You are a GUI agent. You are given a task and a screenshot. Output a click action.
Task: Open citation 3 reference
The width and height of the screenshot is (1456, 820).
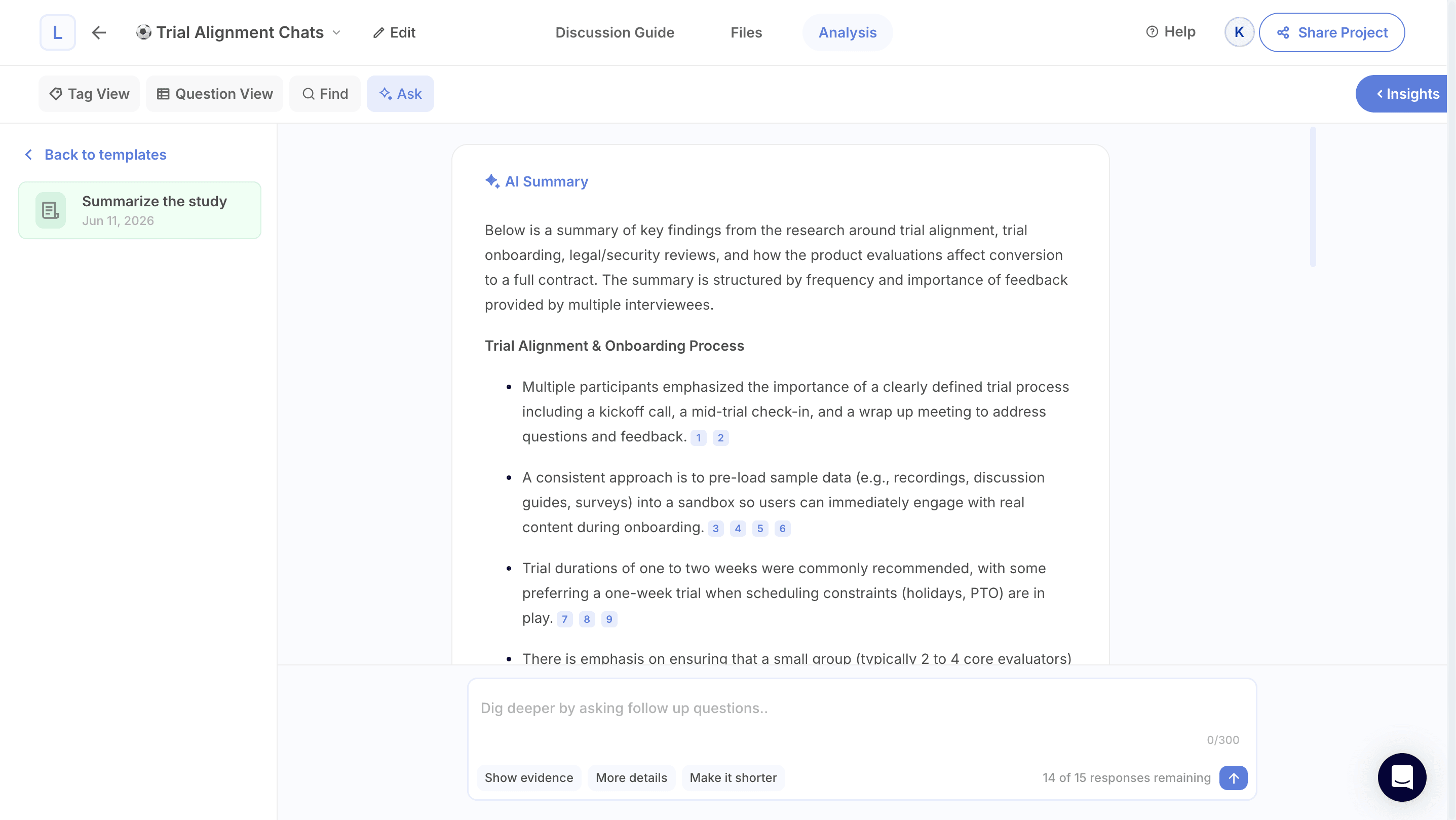tap(715, 528)
